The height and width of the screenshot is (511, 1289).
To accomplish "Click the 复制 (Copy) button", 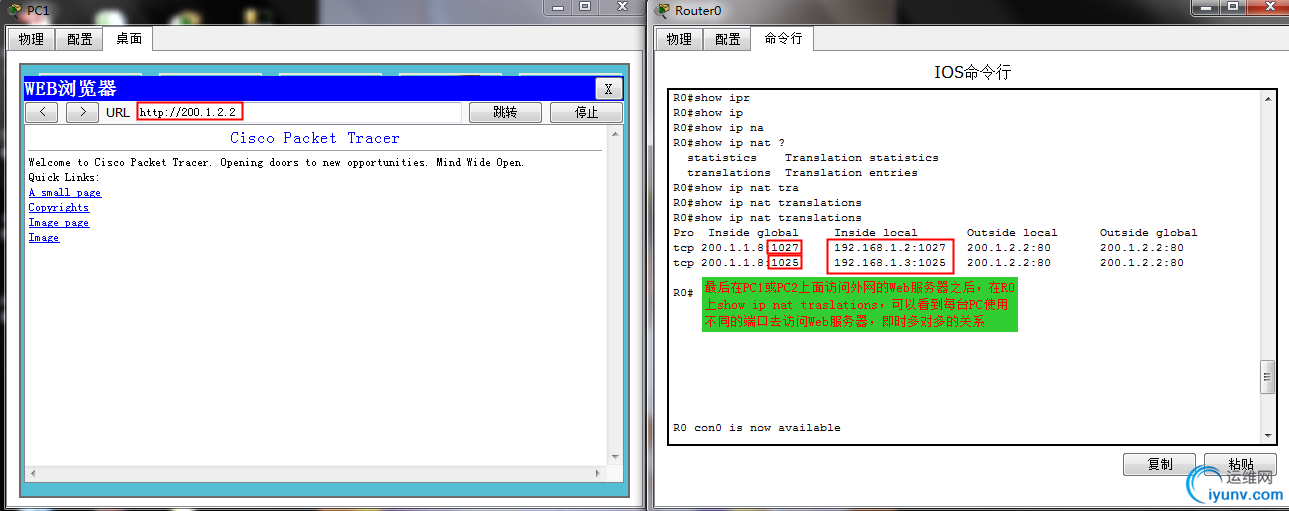I will (x=1160, y=465).
